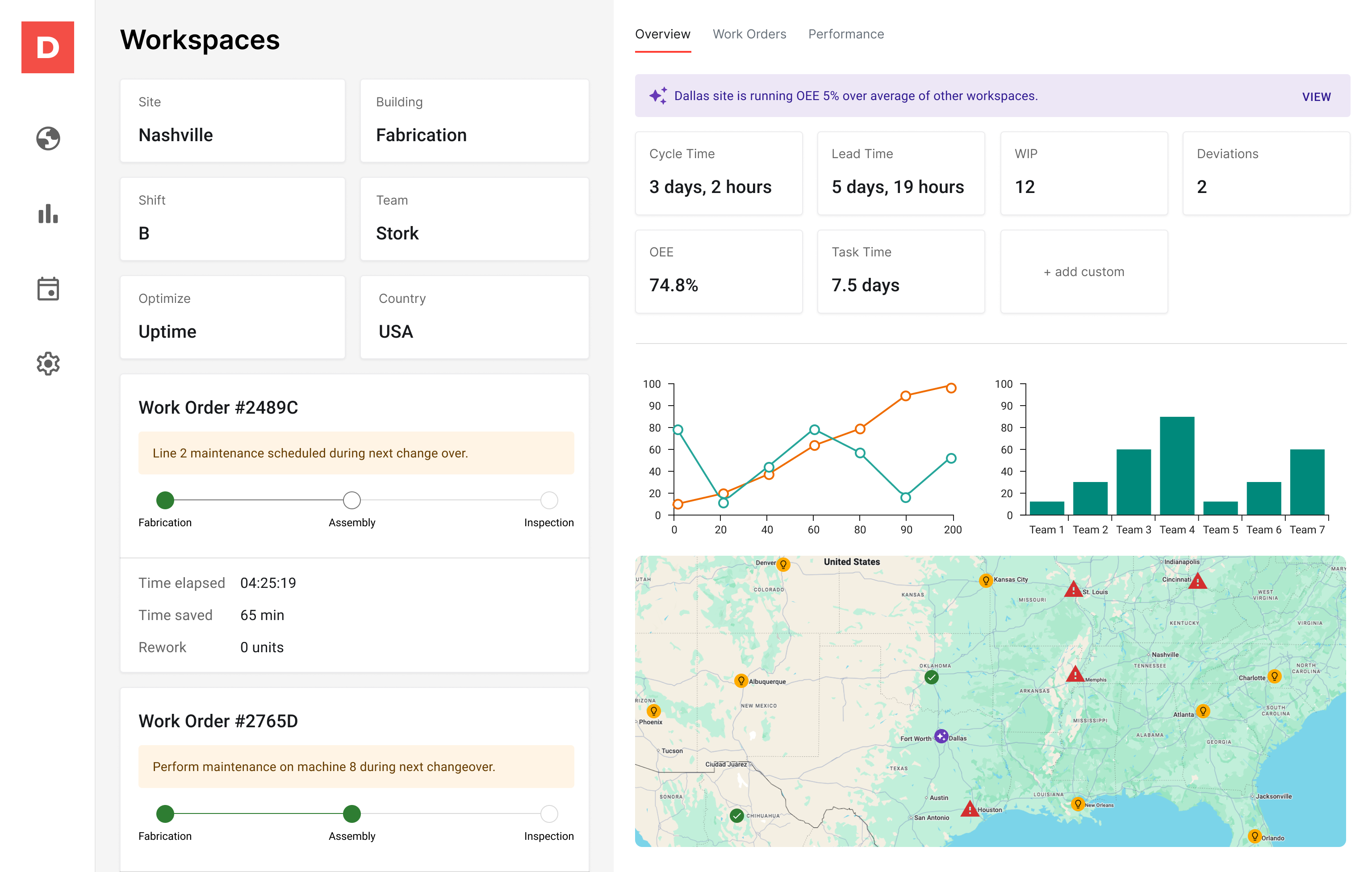This screenshot has width=1372, height=872.
Task: Select the Task Time metric card
Action: [901, 271]
